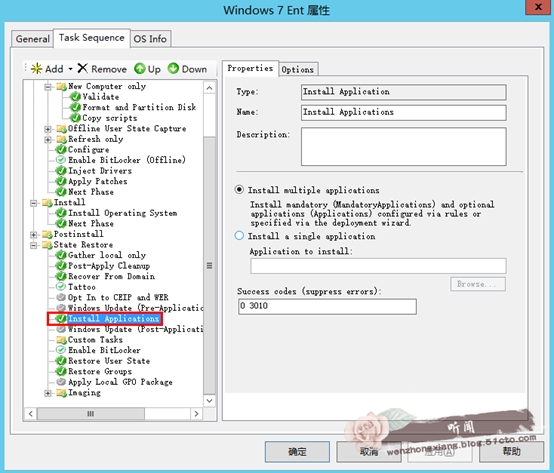554x473 pixels.
Task: Click the Restore Groups step icon
Action: 61,371
